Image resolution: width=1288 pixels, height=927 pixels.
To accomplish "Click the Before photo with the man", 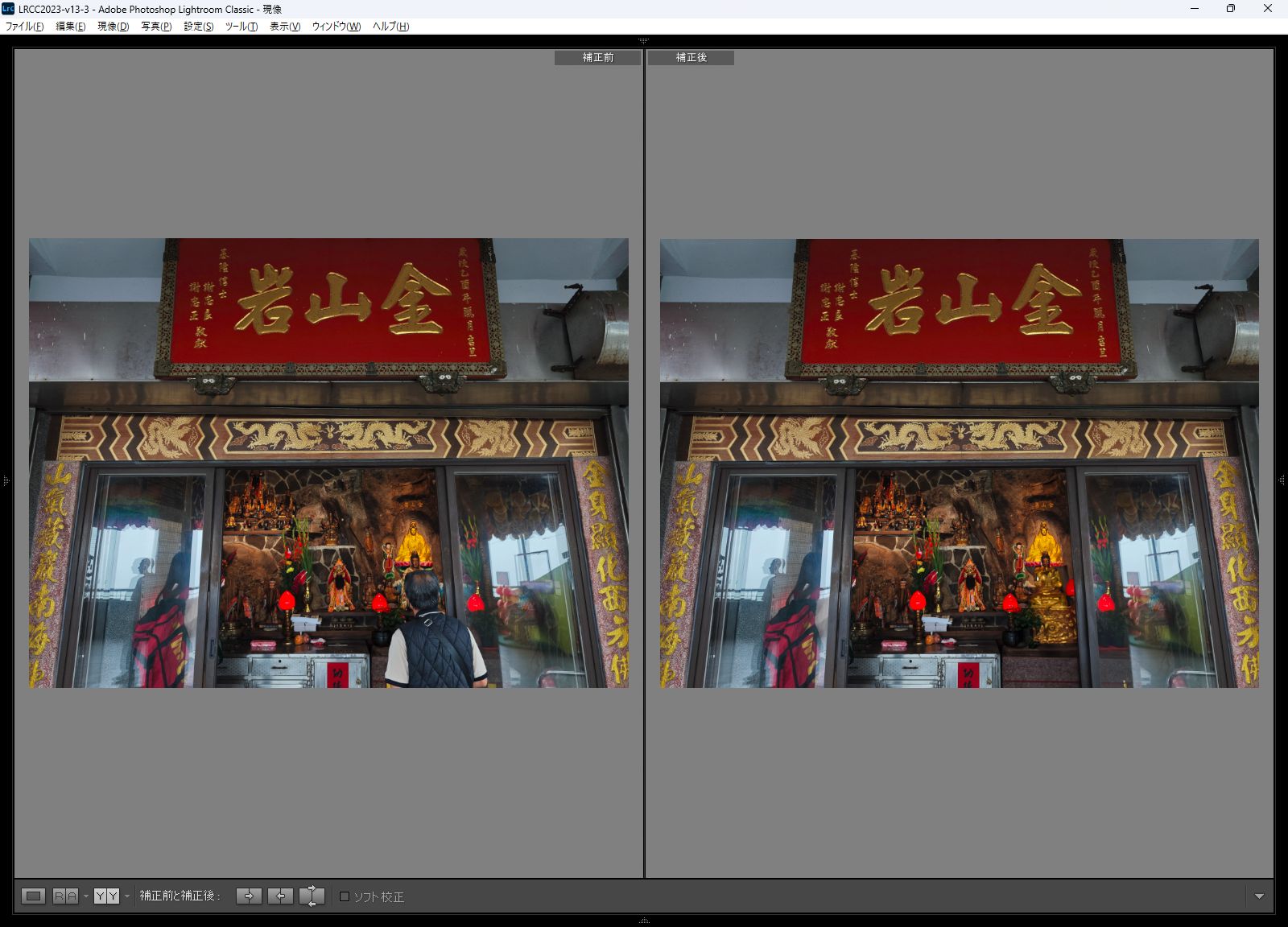I will [328, 463].
